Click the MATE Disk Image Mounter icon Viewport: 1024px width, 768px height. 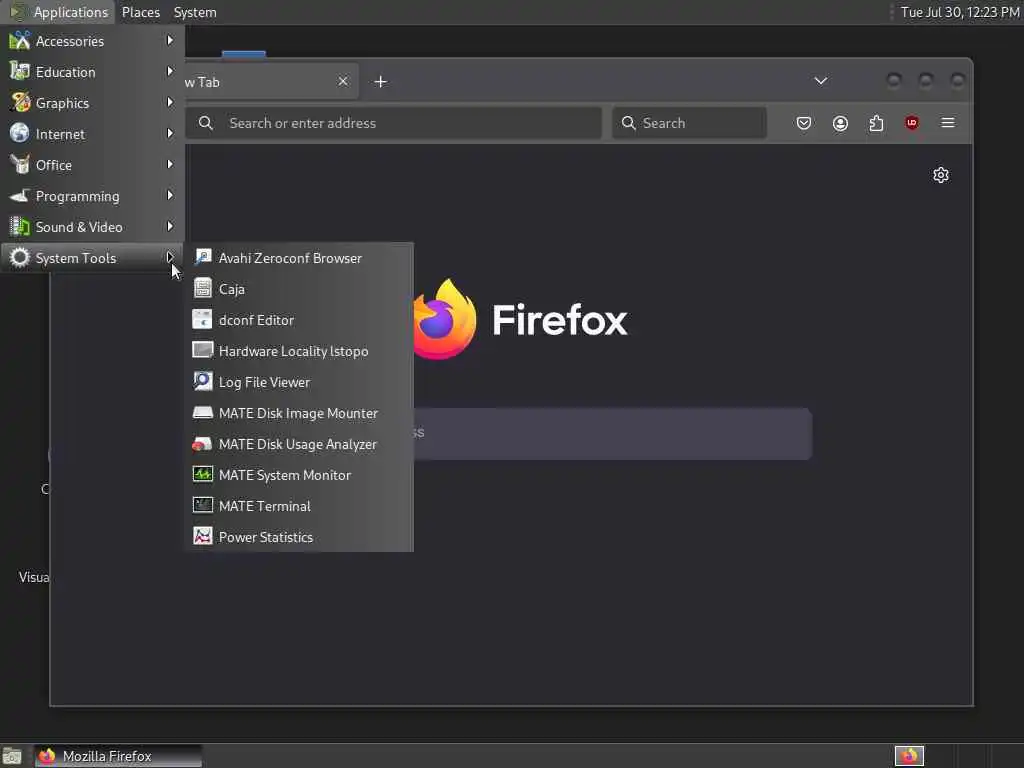202,413
